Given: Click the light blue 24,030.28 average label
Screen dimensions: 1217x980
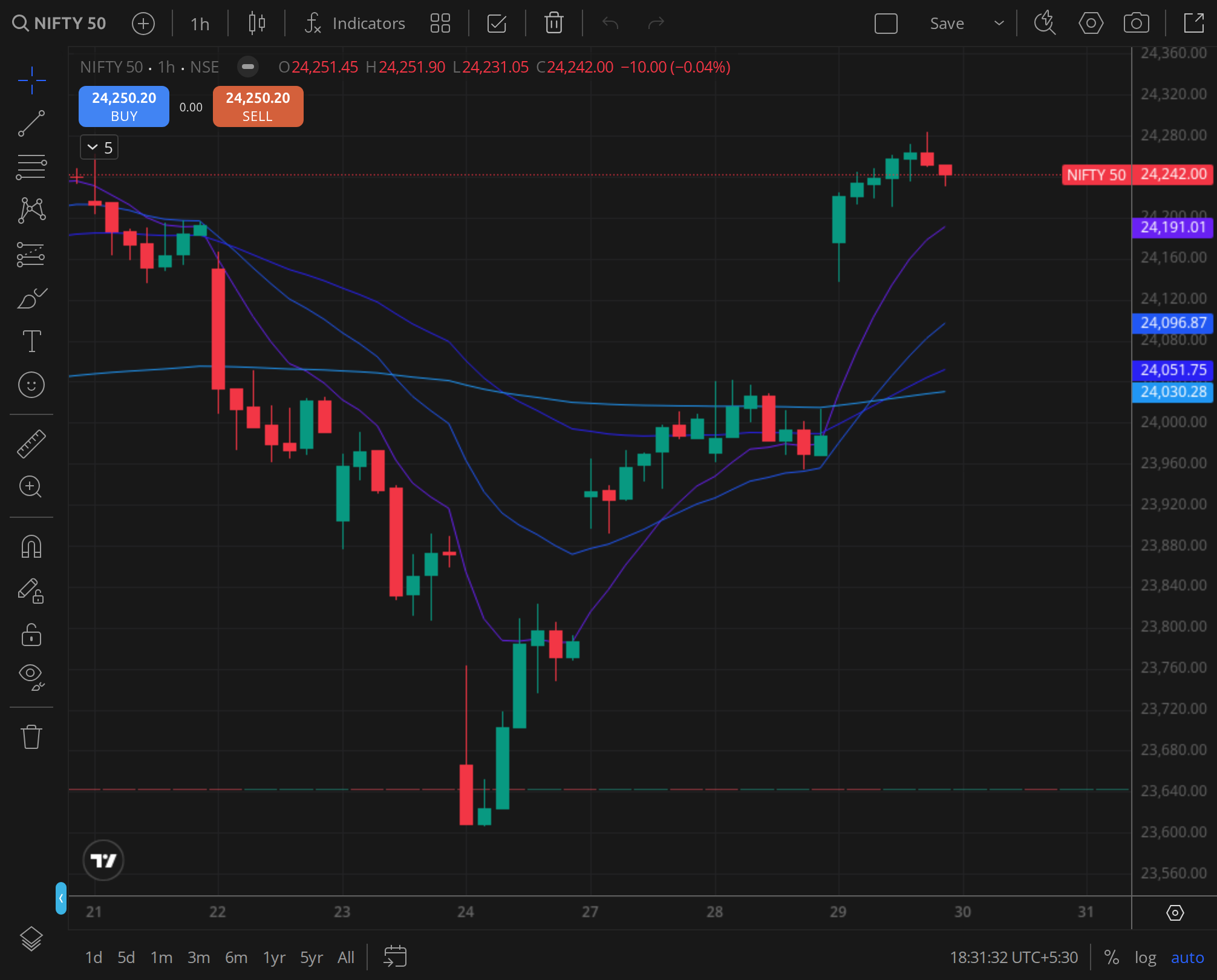Looking at the screenshot, I should (1173, 392).
